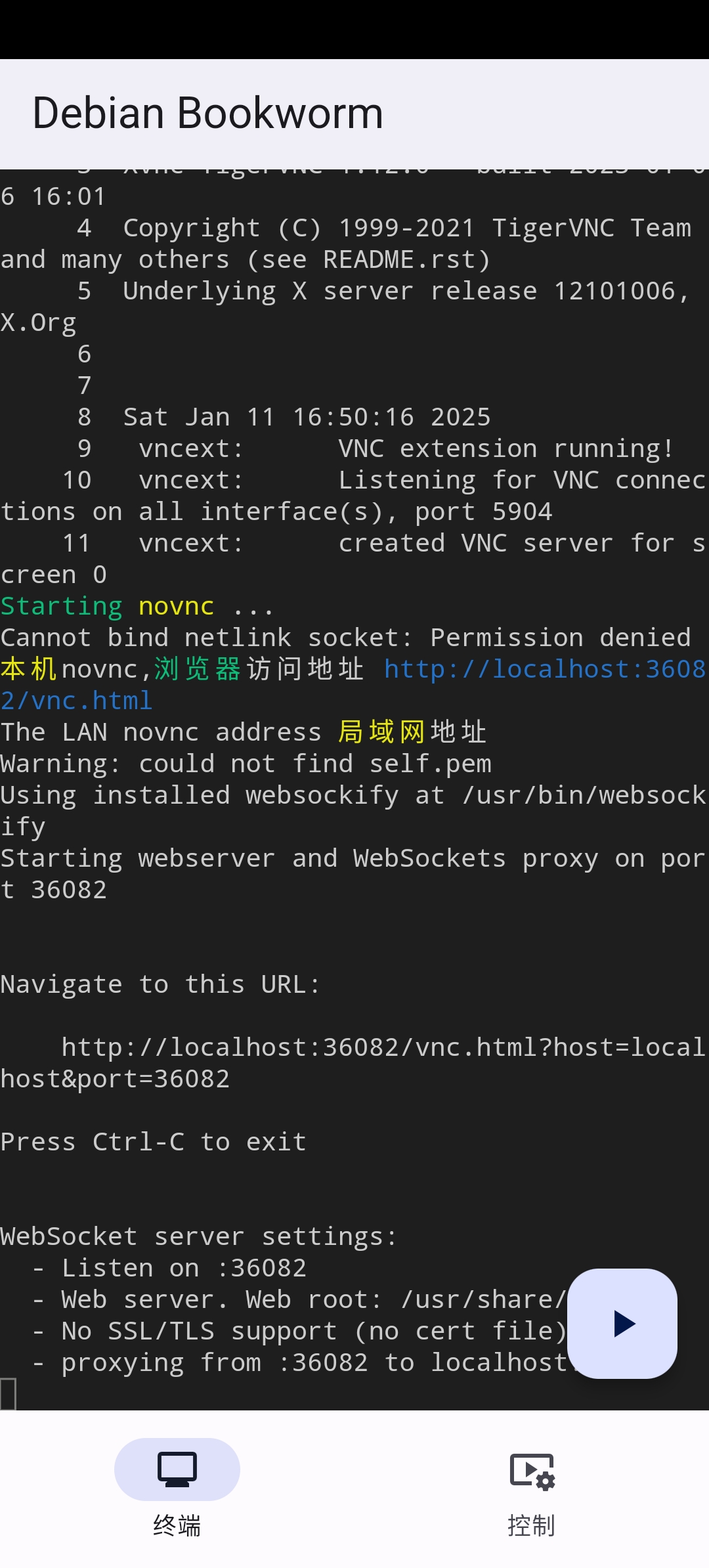The height and width of the screenshot is (1568, 709).
Task: Click the green 'Starting novnc' line
Action: [137, 606]
